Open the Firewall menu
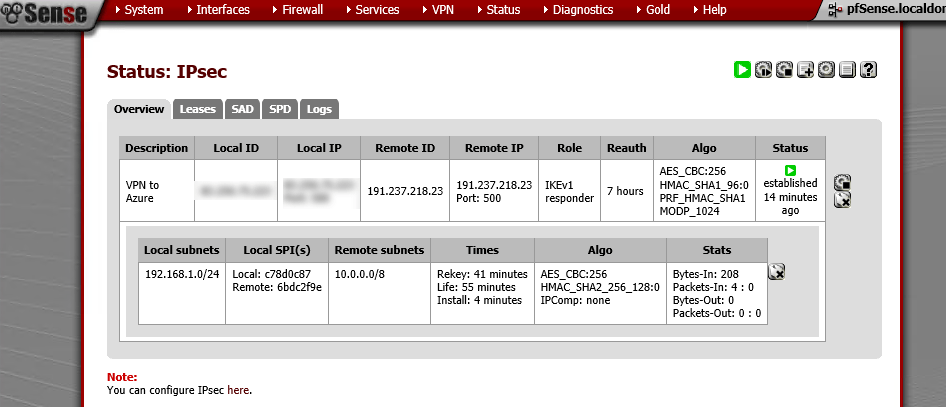This screenshot has height=407, width=946. [x=298, y=10]
